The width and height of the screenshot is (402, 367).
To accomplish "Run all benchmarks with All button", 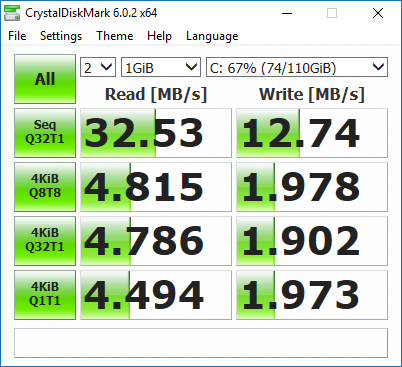I will [45, 79].
